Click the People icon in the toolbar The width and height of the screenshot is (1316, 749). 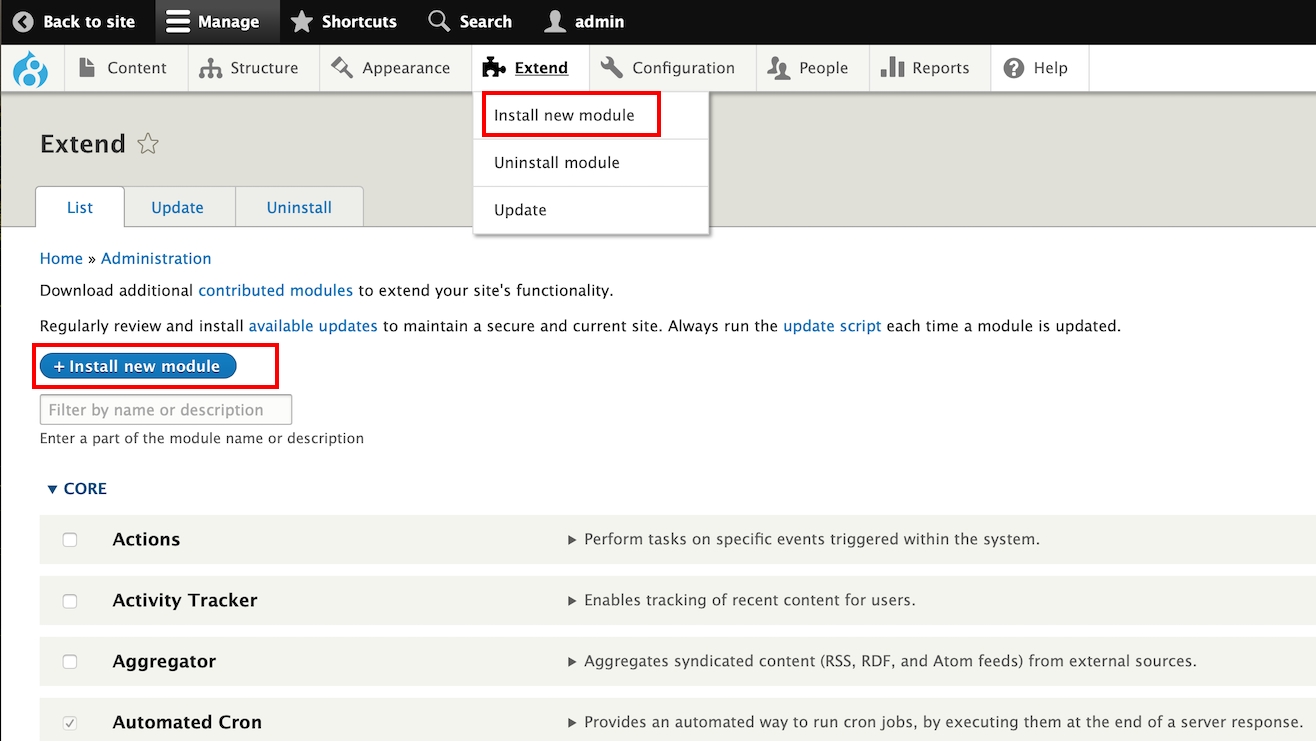pos(778,68)
